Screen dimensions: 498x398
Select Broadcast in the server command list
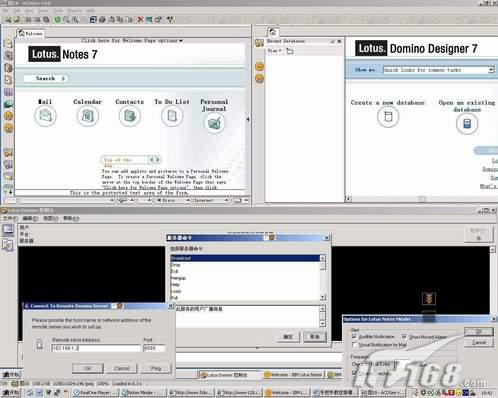coord(245,258)
